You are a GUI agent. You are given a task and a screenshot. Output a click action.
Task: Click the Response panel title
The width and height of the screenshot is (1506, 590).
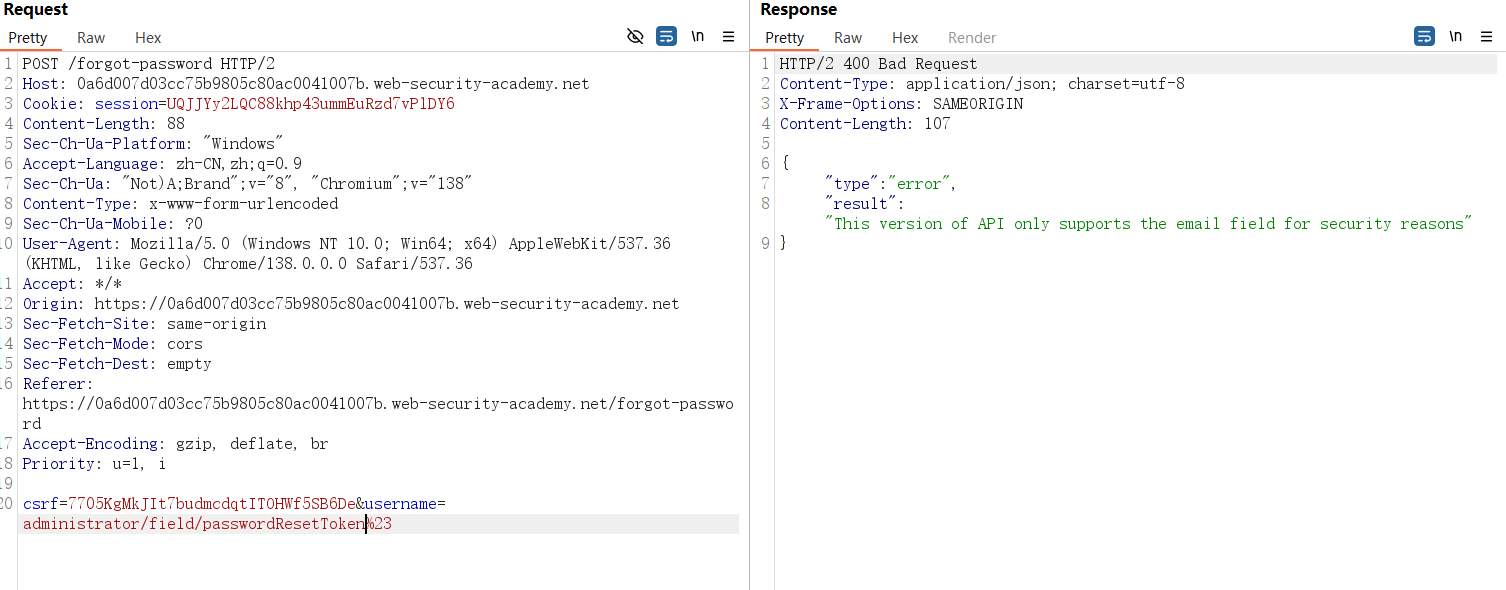coord(798,10)
